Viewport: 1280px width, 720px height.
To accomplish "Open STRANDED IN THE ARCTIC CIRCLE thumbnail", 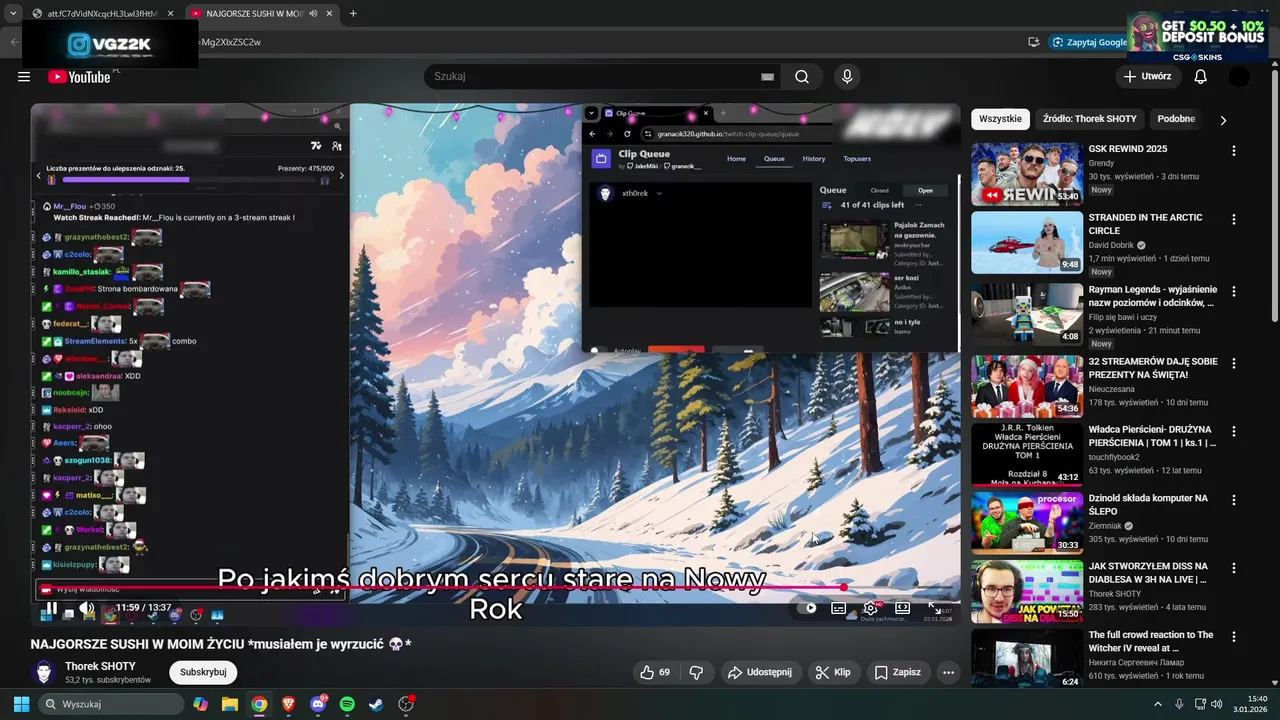I will point(1027,242).
